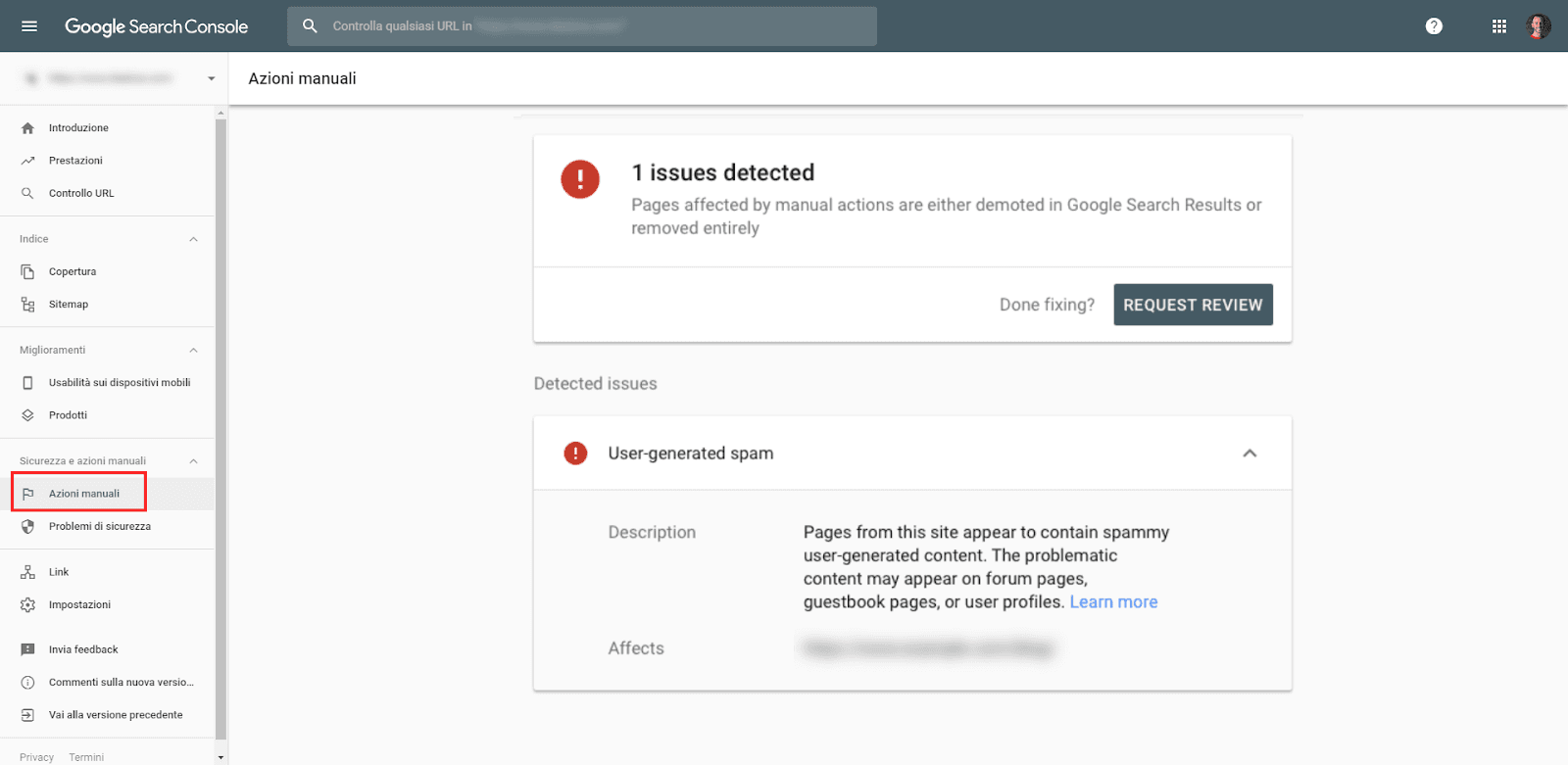Click the URL inspection search field

pos(588,26)
